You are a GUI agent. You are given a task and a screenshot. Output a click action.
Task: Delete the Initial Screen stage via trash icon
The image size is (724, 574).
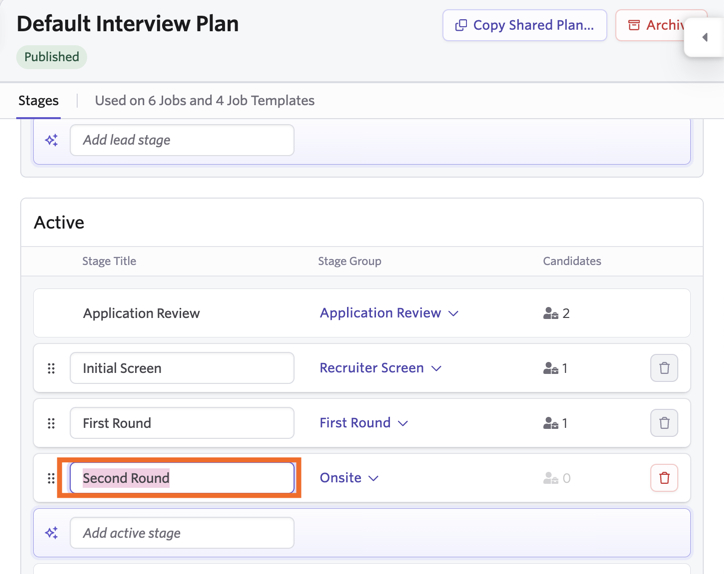tap(664, 368)
